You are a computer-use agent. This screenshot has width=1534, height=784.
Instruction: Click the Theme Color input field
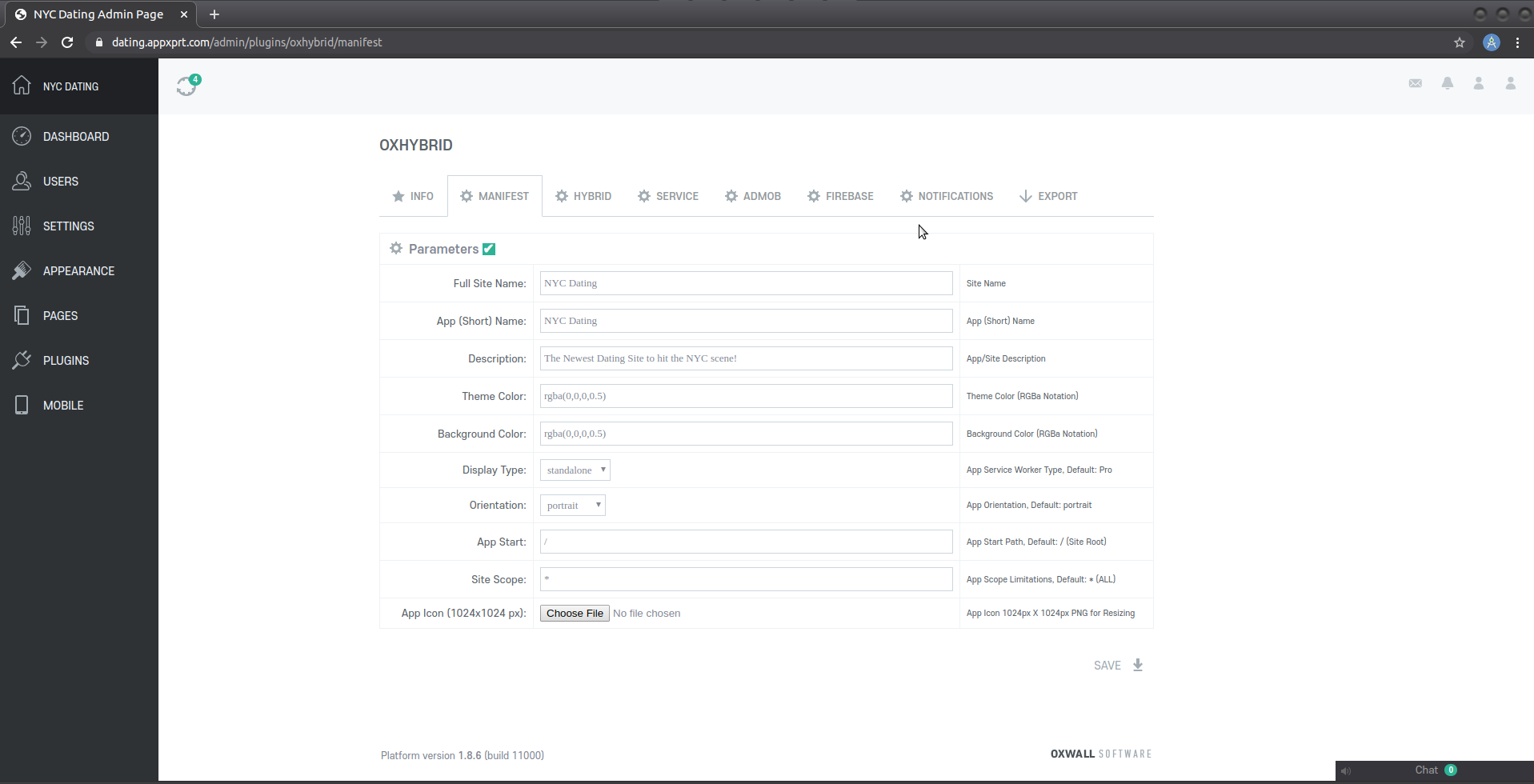click(746, 396)
